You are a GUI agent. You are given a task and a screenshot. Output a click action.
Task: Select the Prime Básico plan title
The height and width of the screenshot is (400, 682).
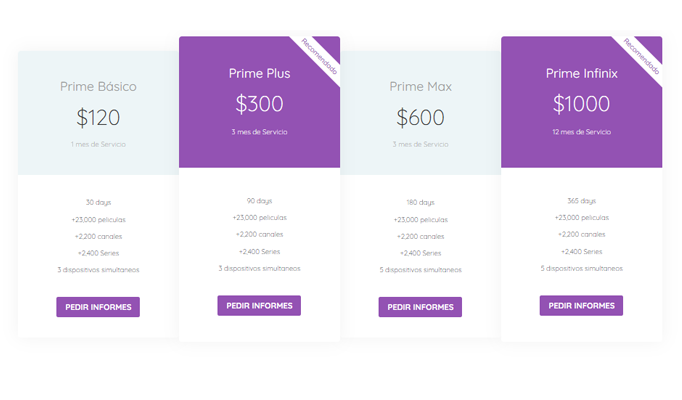(98, 86)
